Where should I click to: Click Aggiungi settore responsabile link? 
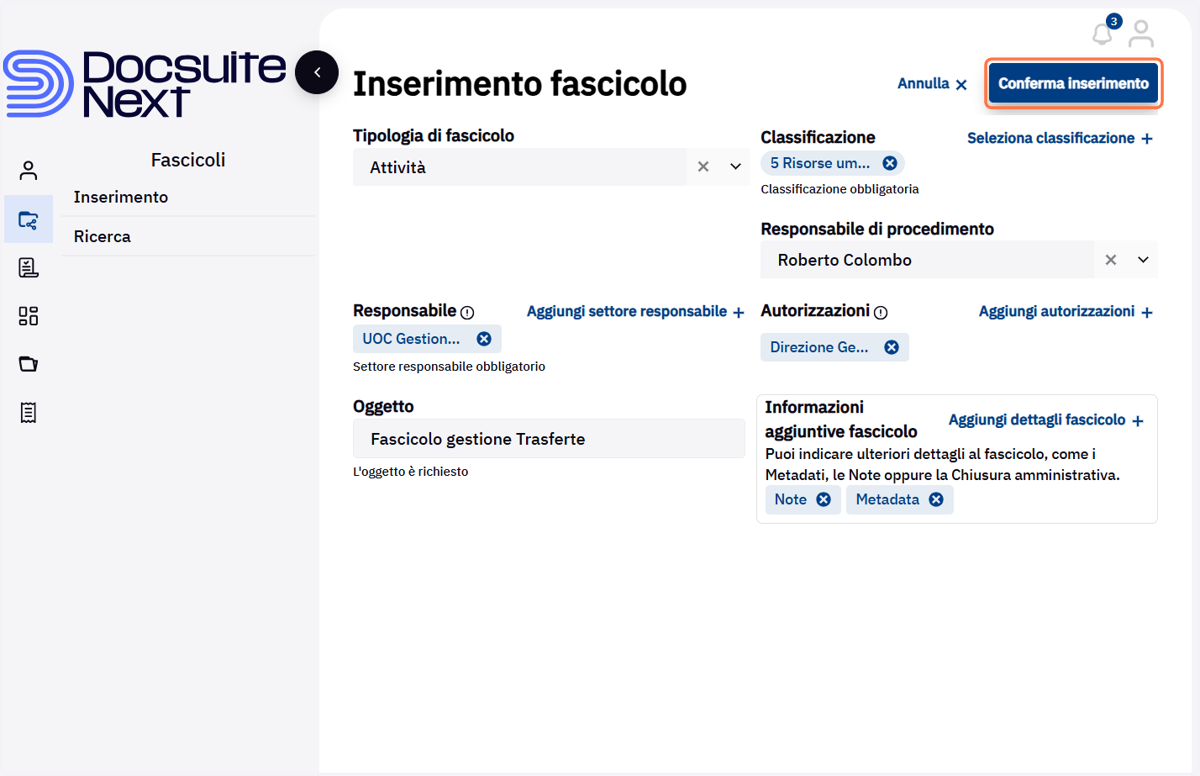point(636,312)
